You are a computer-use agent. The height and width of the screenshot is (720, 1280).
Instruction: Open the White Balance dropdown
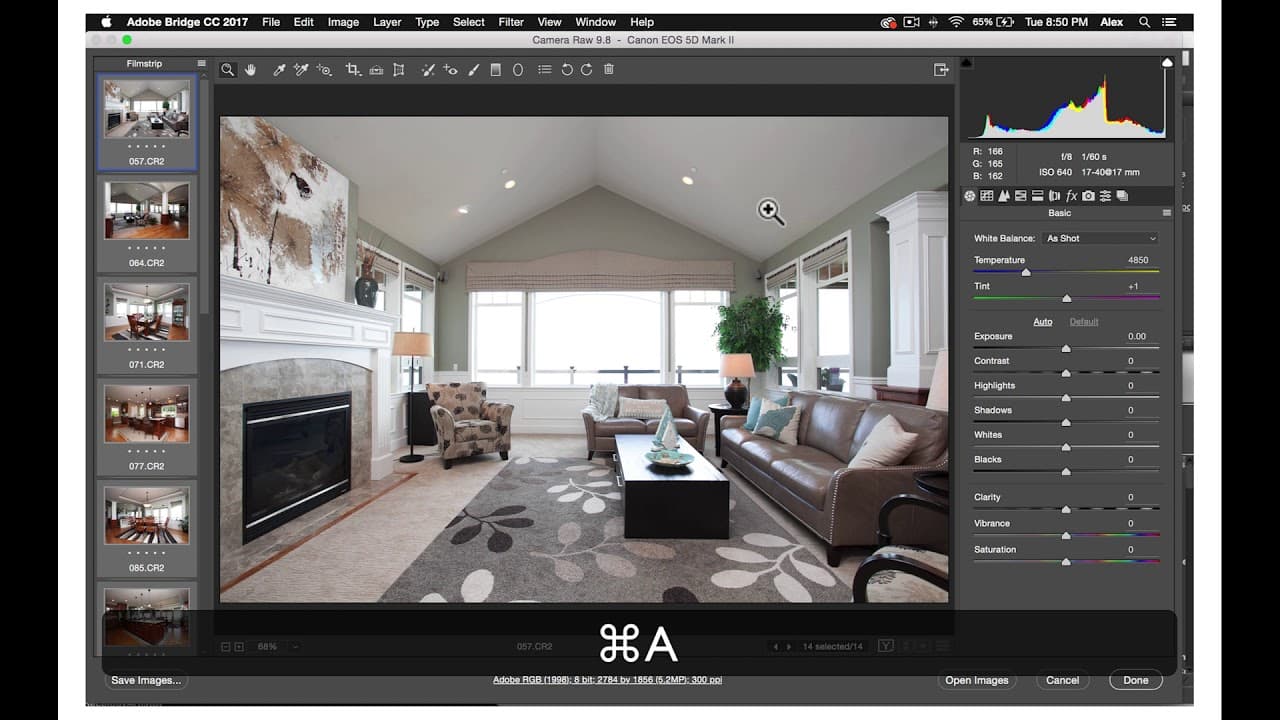tap(1100, 238)
